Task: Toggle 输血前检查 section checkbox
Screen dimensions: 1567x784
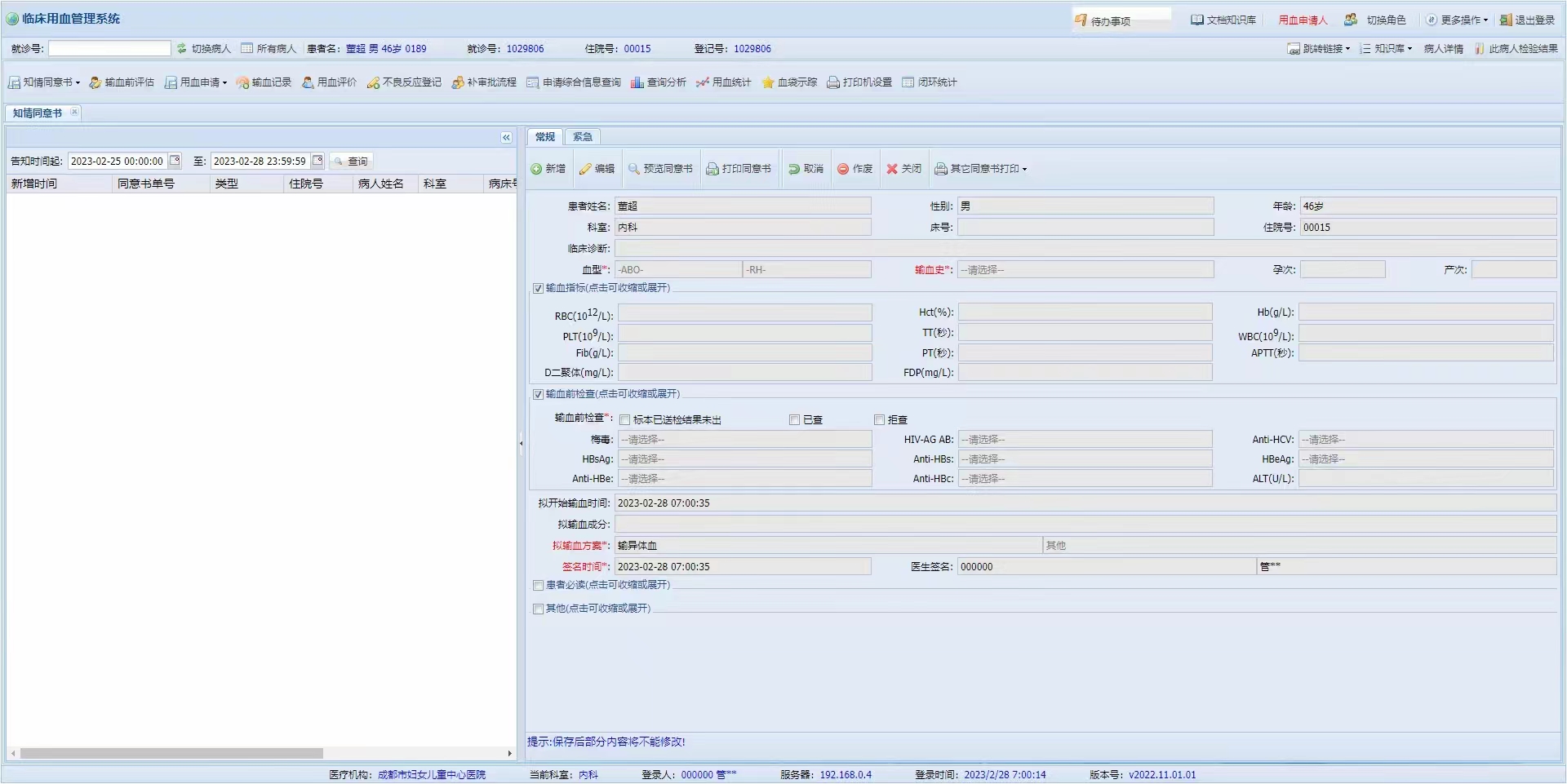Action: [x=538, y=394]
